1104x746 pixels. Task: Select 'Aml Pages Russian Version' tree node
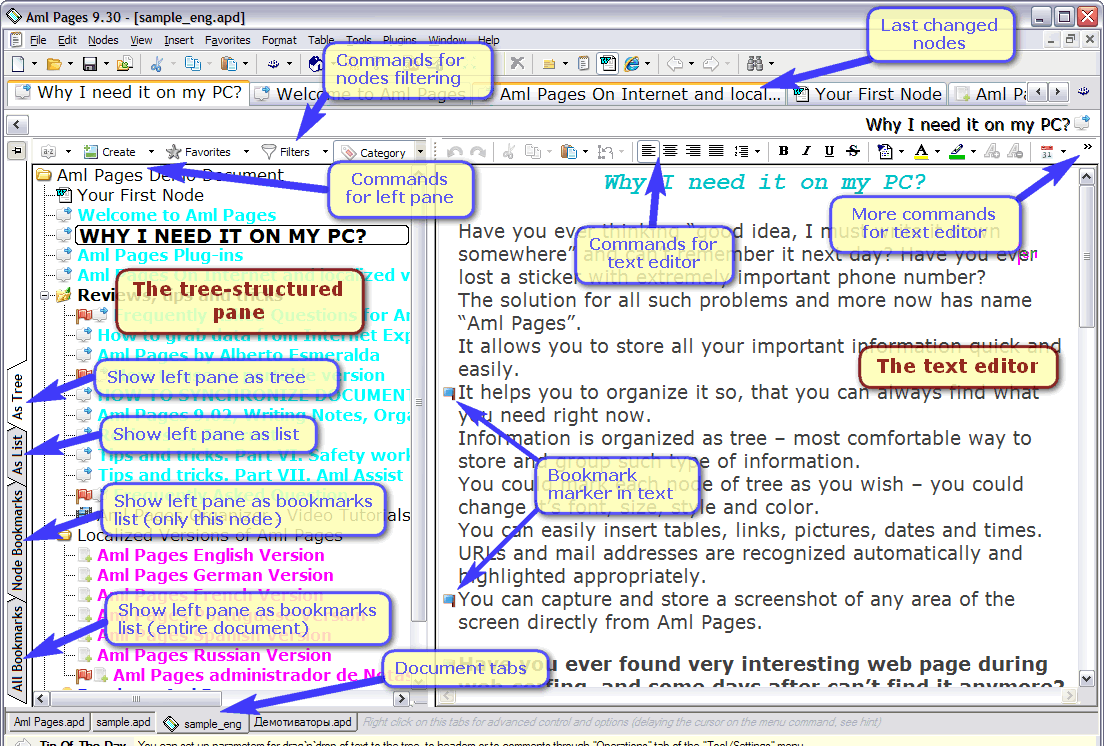[x=214, y=655]
